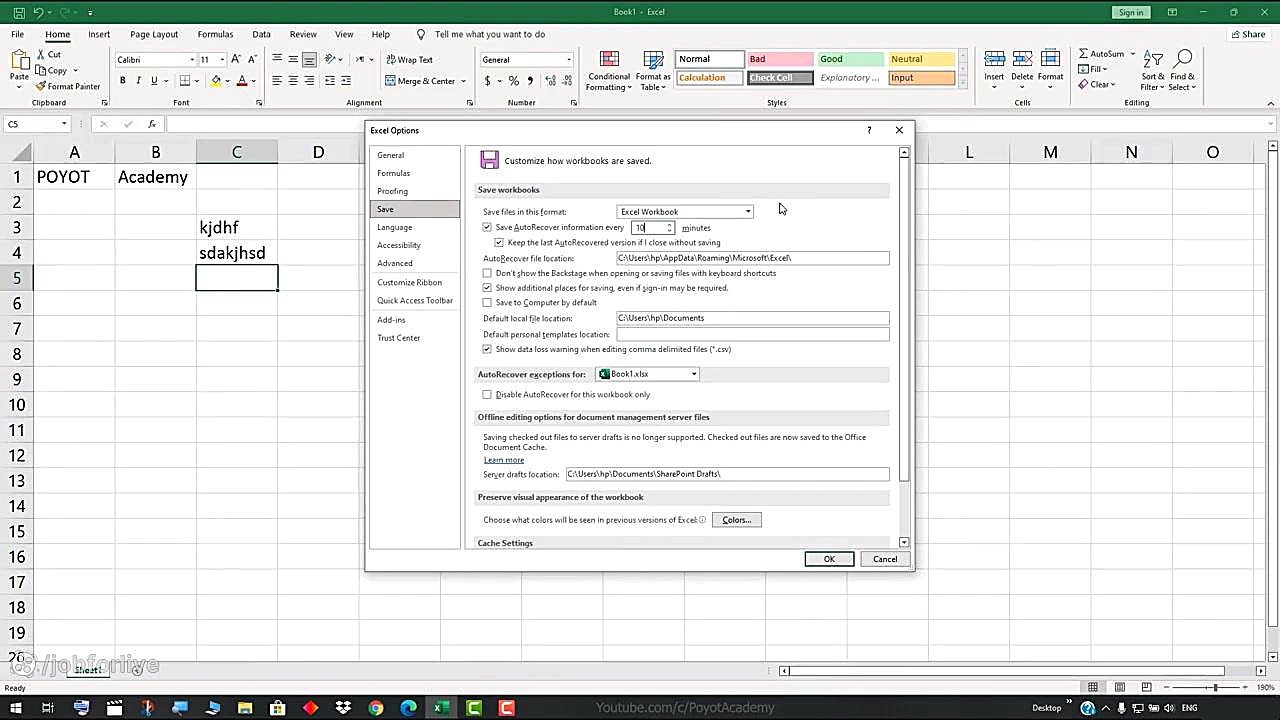Toggle Keep the last AutoRecovered version checkbox

pyautogui.click(x=499, y=243)
